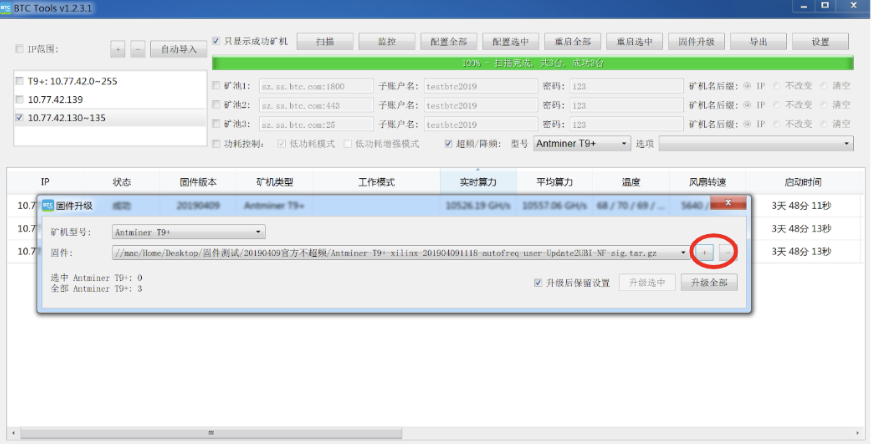Enable the 矿池3 checkbox
The height and width of the screenshot is (444, 875).
pos(217,124)
